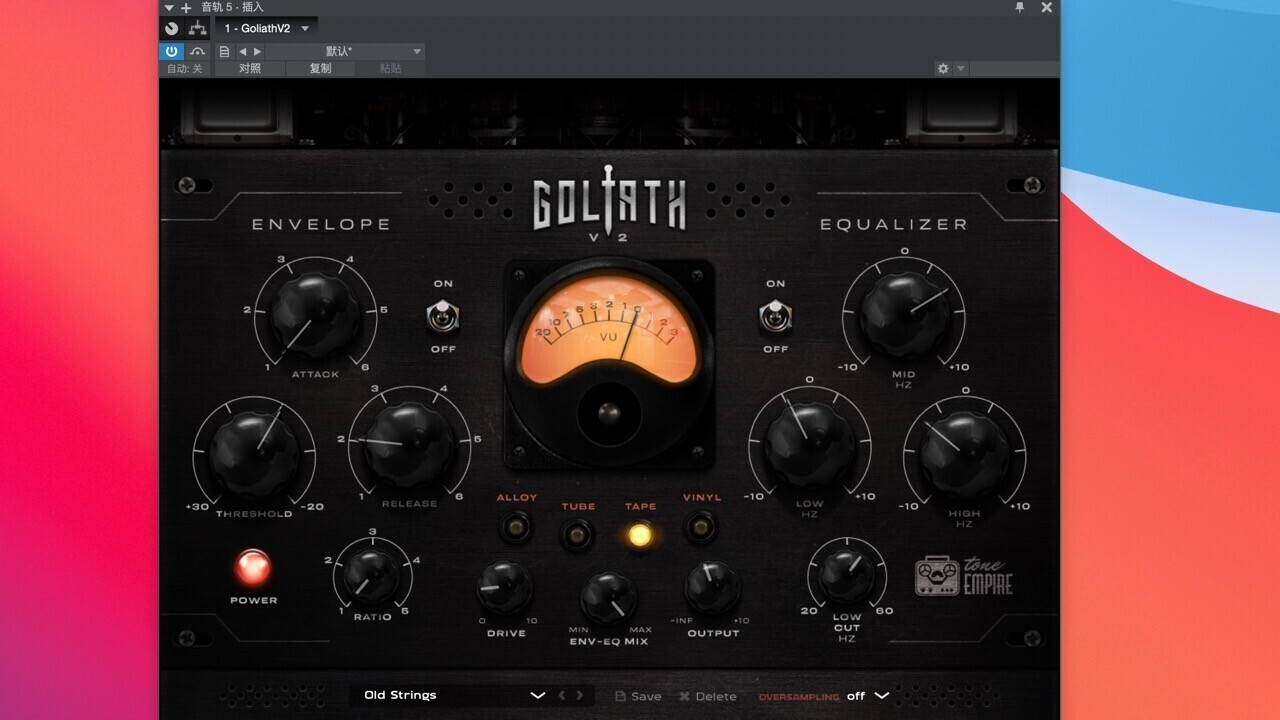Select the lit TAPE saturation mode button
This screenshot has height=720, width=1280.
(640, 534)
